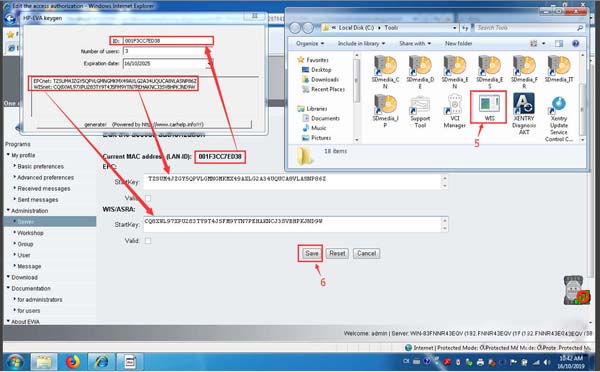Click the Reset button
Viewport: 600px width, 372px height.
(337, 253)
